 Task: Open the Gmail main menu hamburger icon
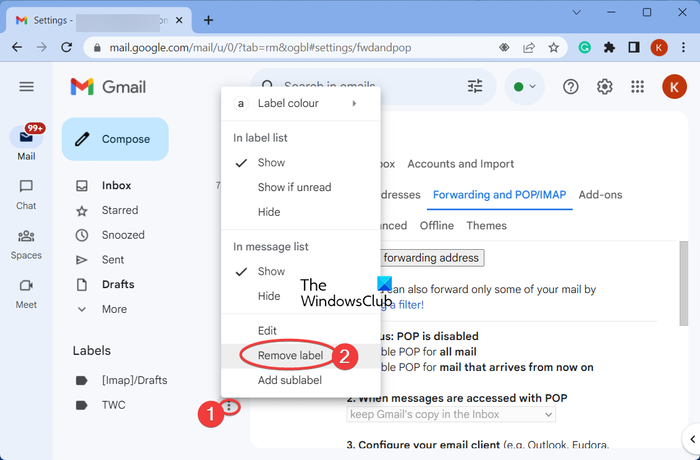click(x=26, y=87)
